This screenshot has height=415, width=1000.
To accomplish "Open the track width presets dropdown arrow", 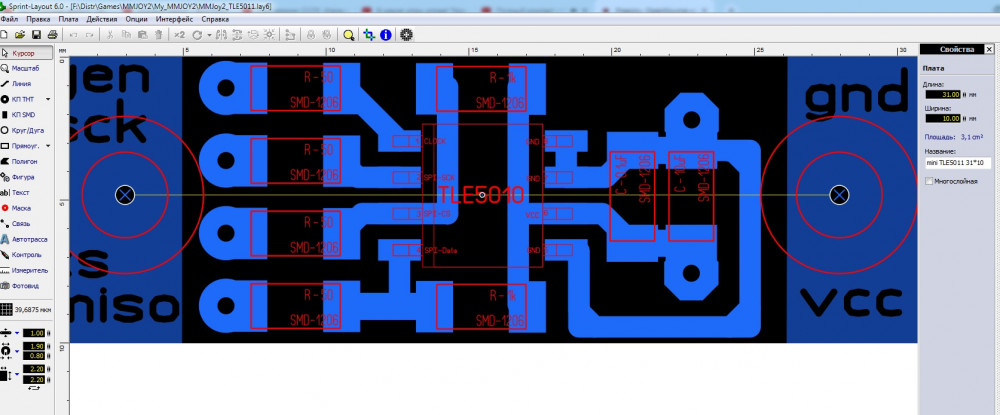I will [x=17, y=333].
